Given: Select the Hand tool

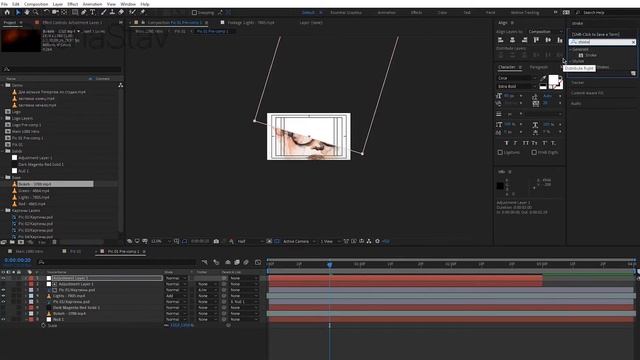Looking at the screenshot, I should 27,12.
